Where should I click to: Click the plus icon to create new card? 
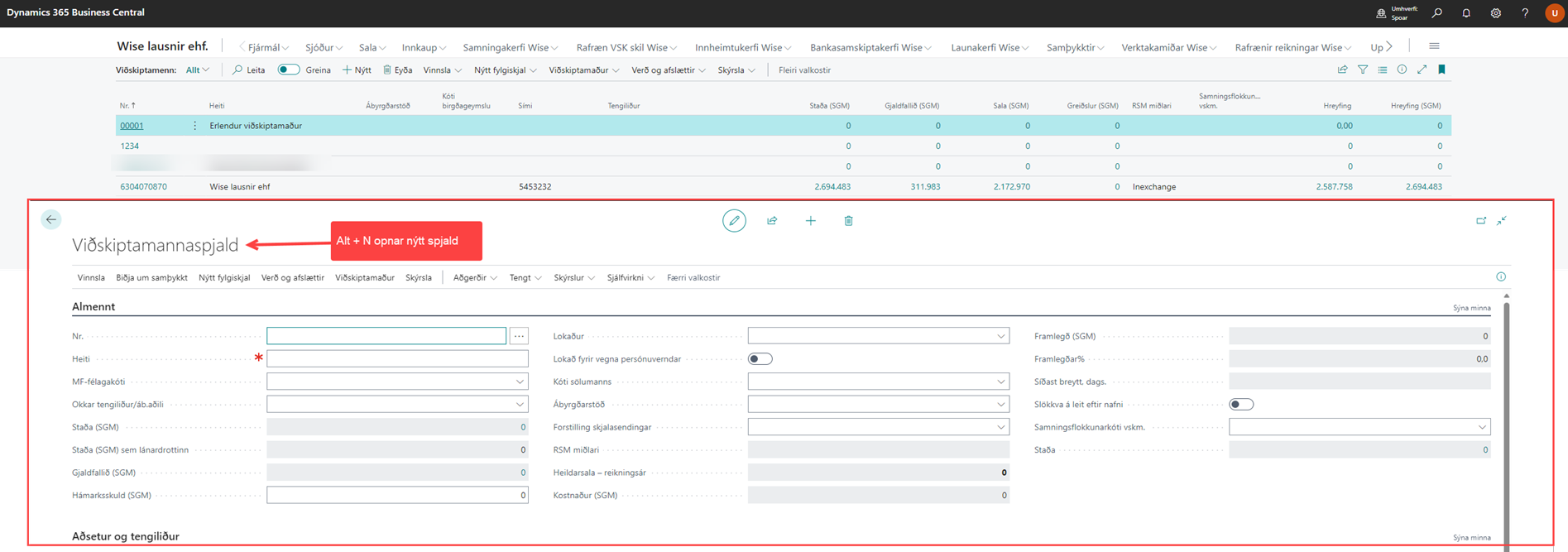810,221
